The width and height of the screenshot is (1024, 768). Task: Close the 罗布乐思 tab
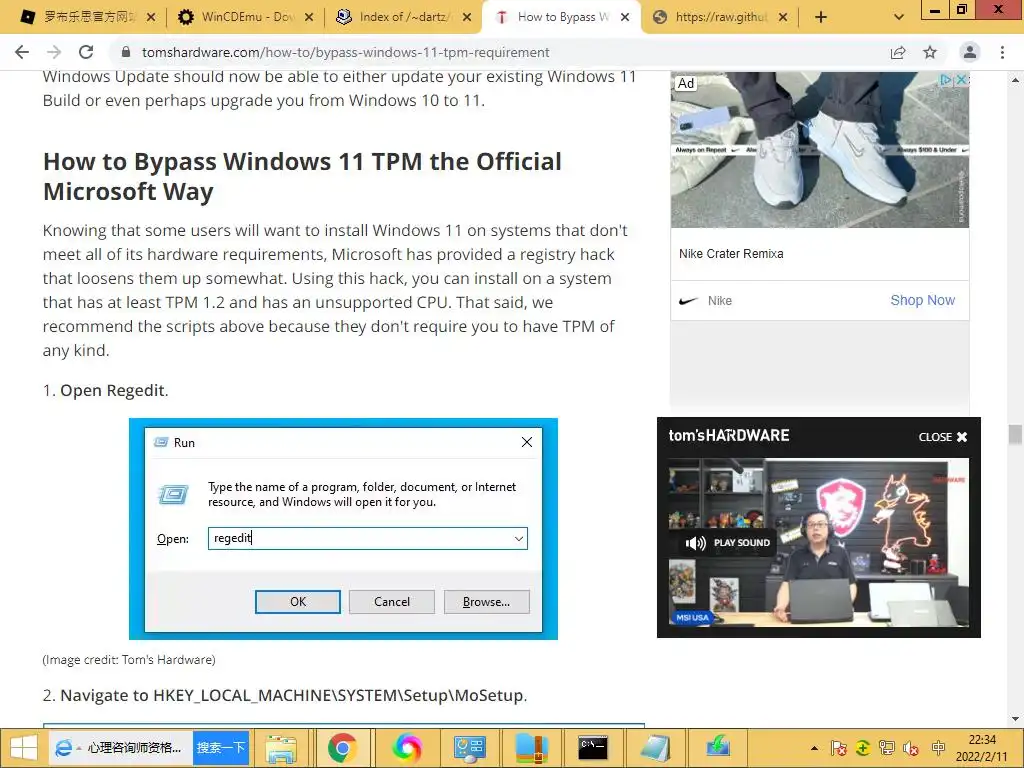click(x=151, y=17)
